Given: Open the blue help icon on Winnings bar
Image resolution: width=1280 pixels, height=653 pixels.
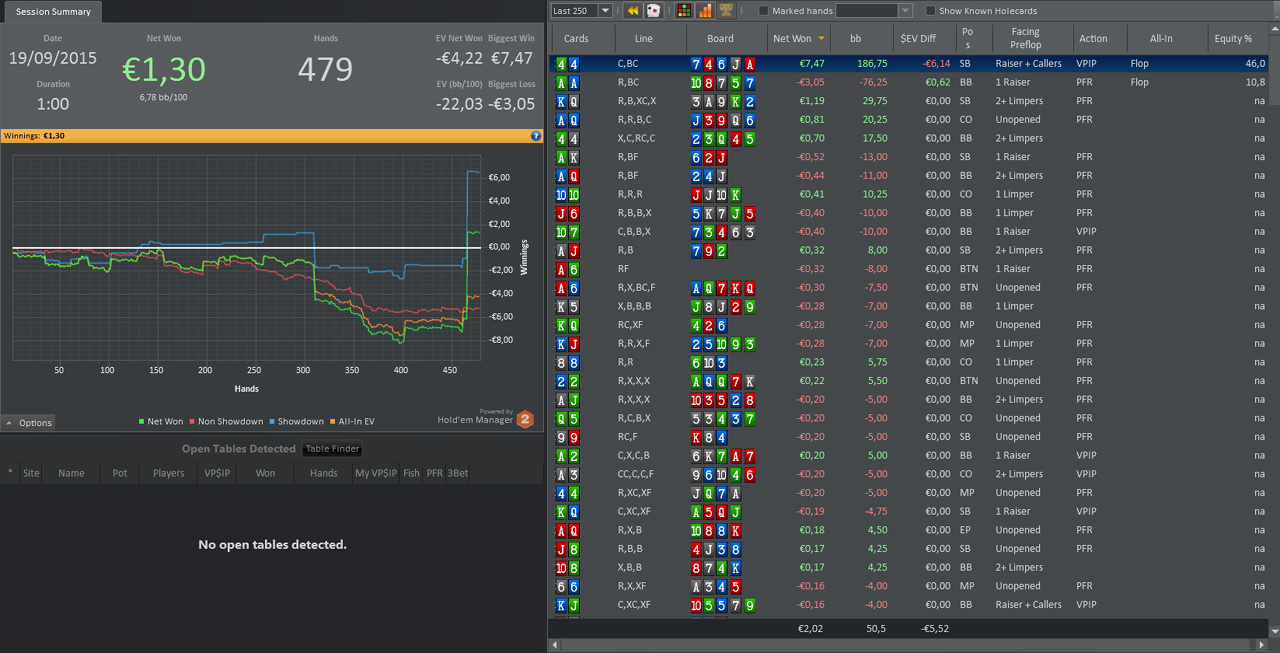Looking at the screenshot, I should pyautogui.click(x=536, y=135).
